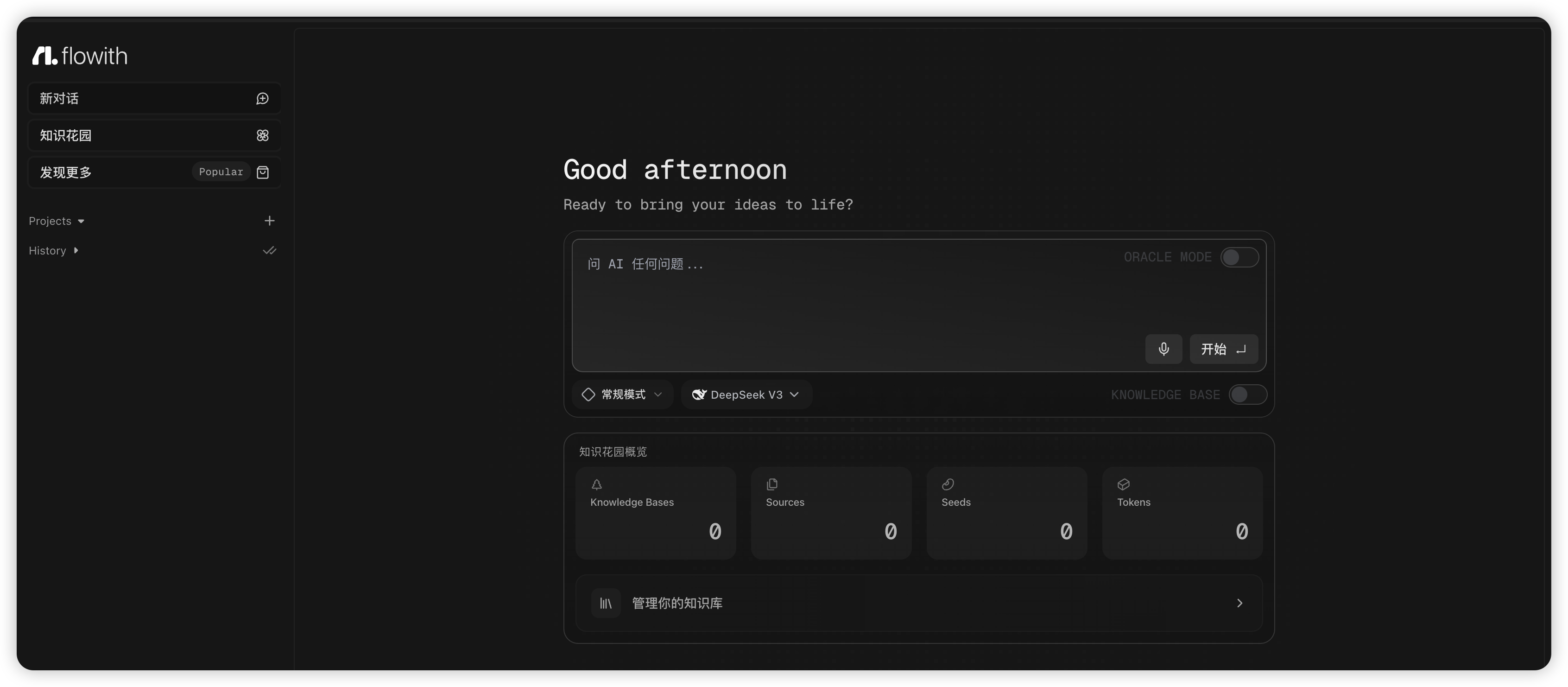Activate the microphone voice input icon
The height and width of the screenshot is (687, 1568).
[x=1164, y=349]
